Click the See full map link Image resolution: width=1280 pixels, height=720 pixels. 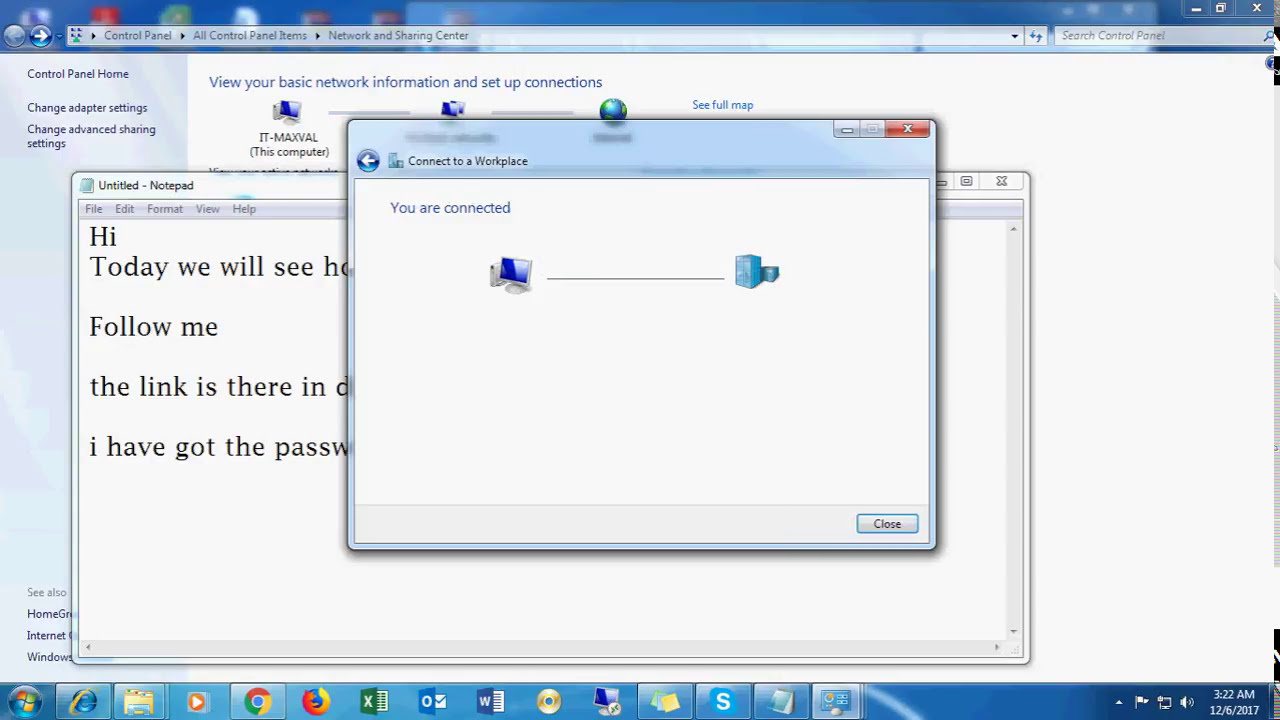pyautogui.click(x=722, y=105)
